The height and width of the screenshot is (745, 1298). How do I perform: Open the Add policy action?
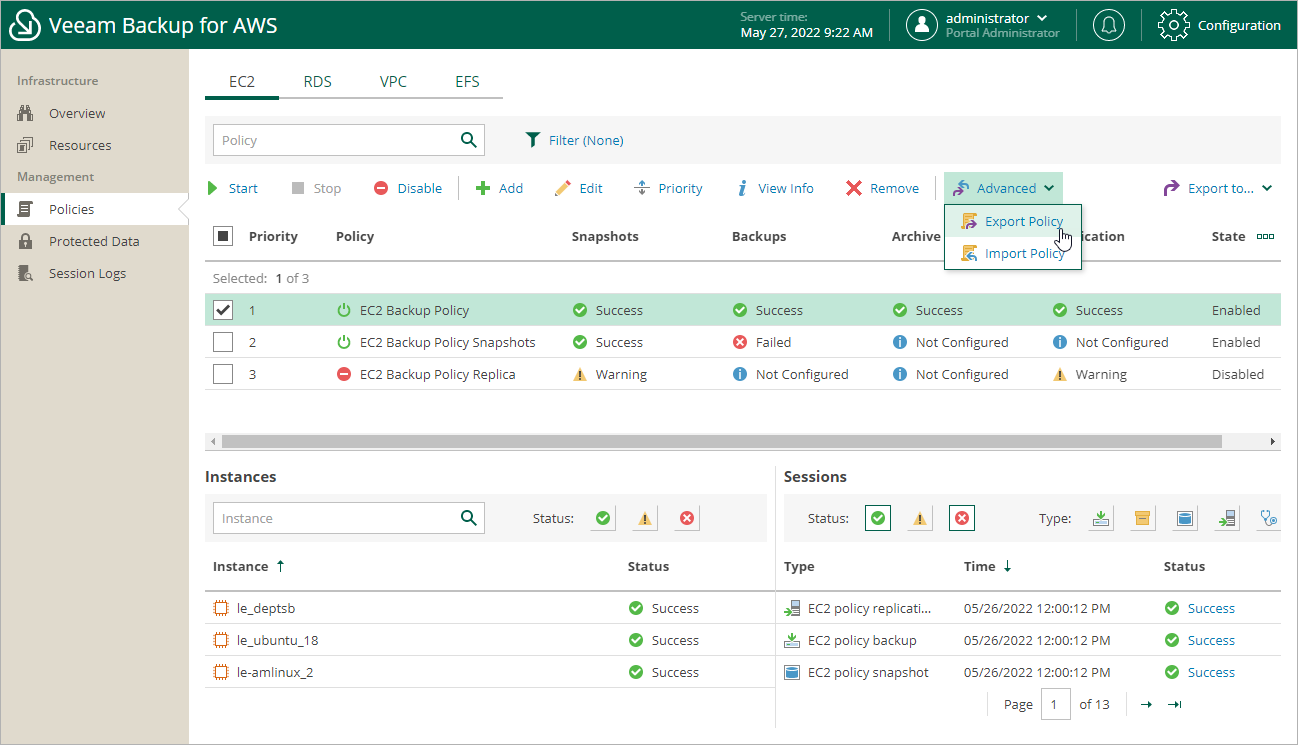coord(499,188)
